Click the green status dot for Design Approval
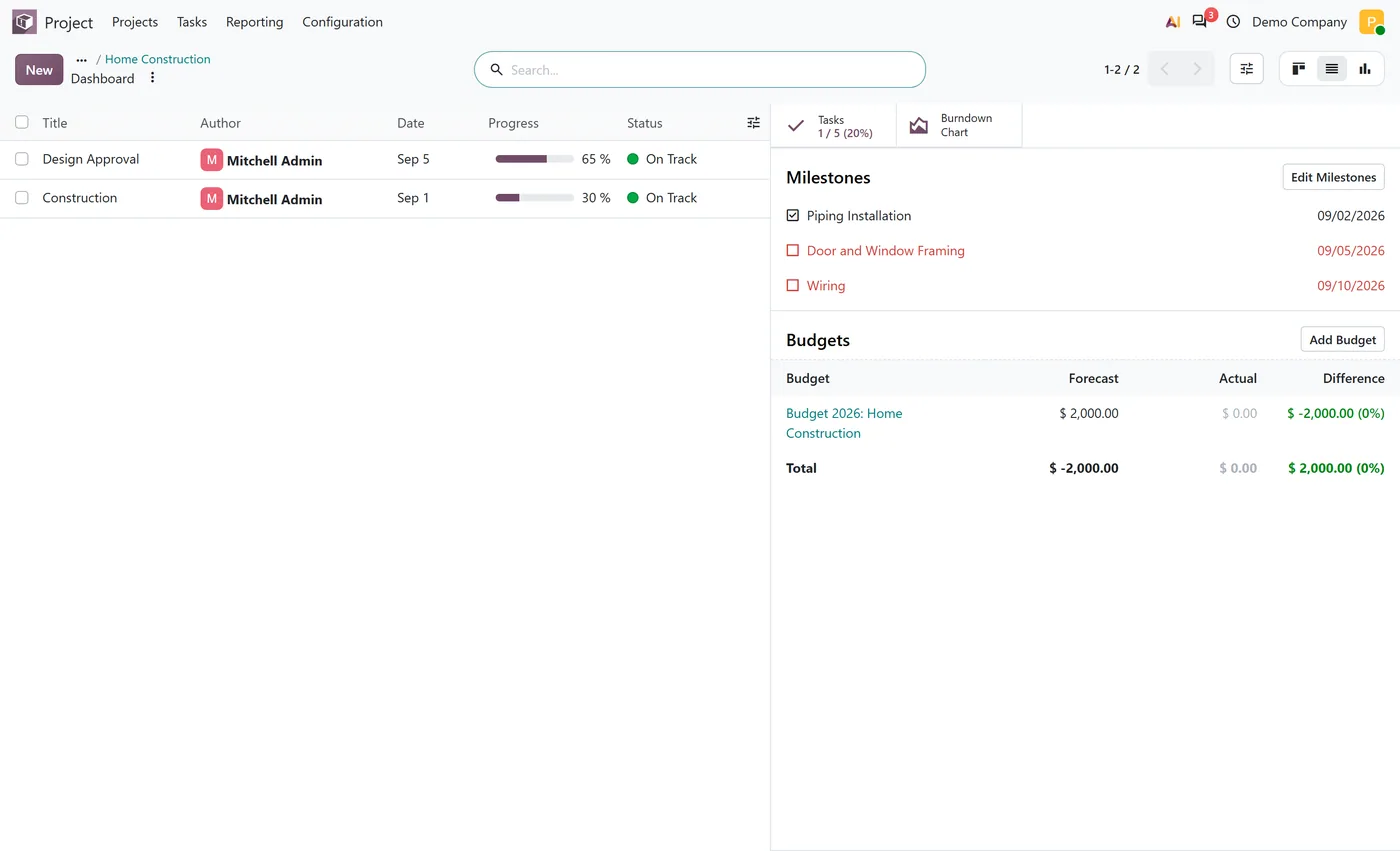 pyautogui.click(x=632, y=159)
